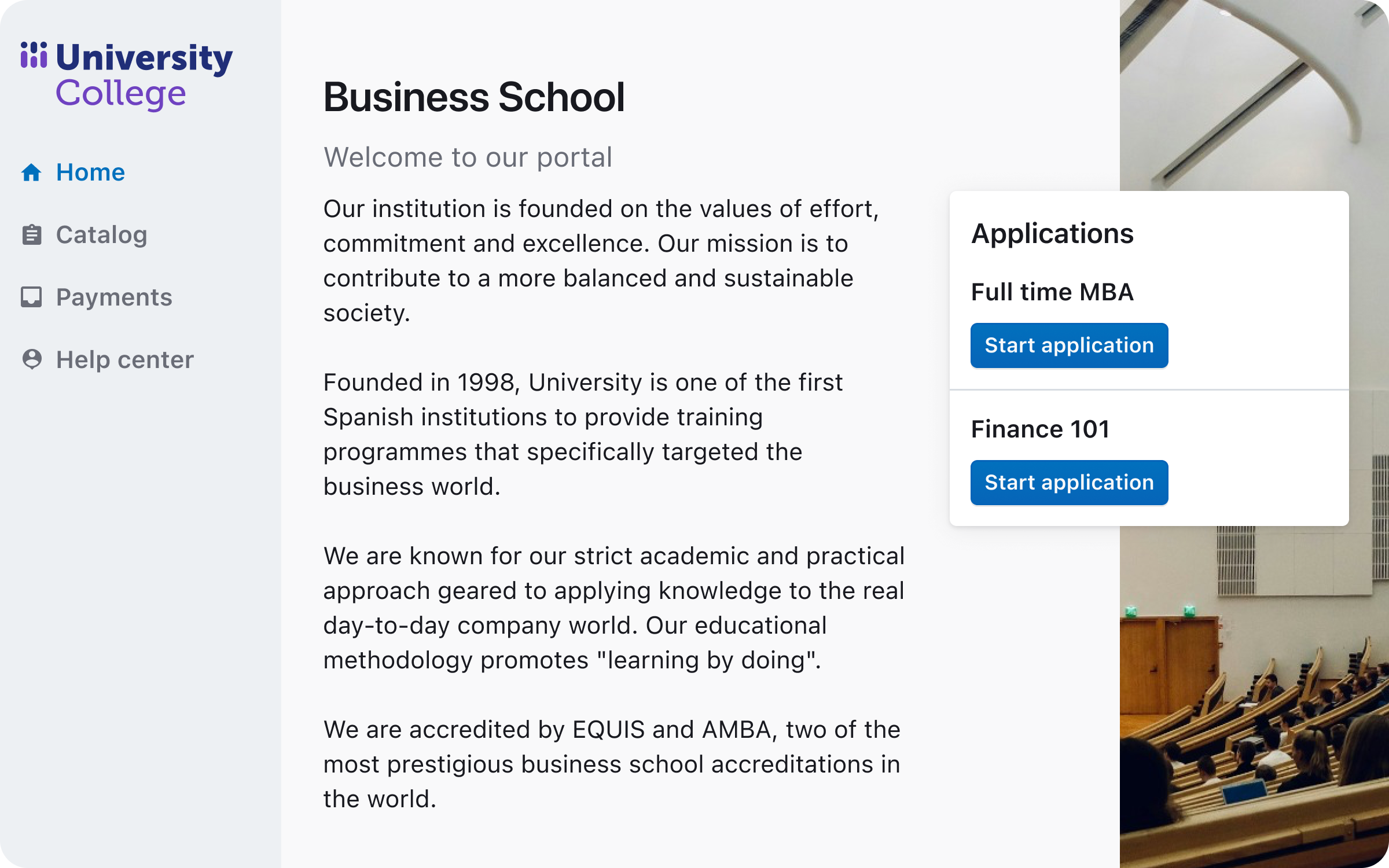Start application for Finance 101
The width and height of the screenshot is (1389, 868).
pos(1069,483)
